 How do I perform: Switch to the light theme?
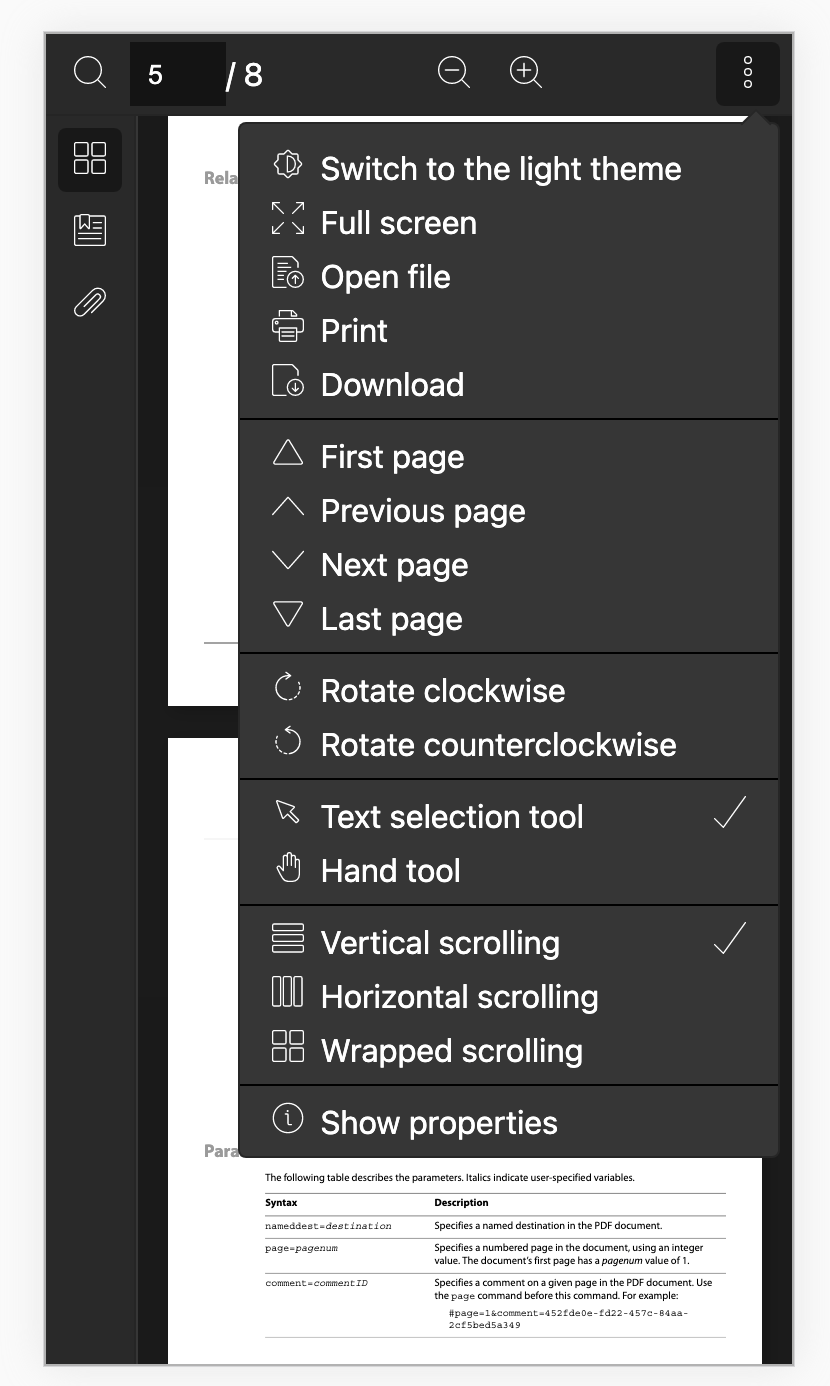tap(500, 168)
